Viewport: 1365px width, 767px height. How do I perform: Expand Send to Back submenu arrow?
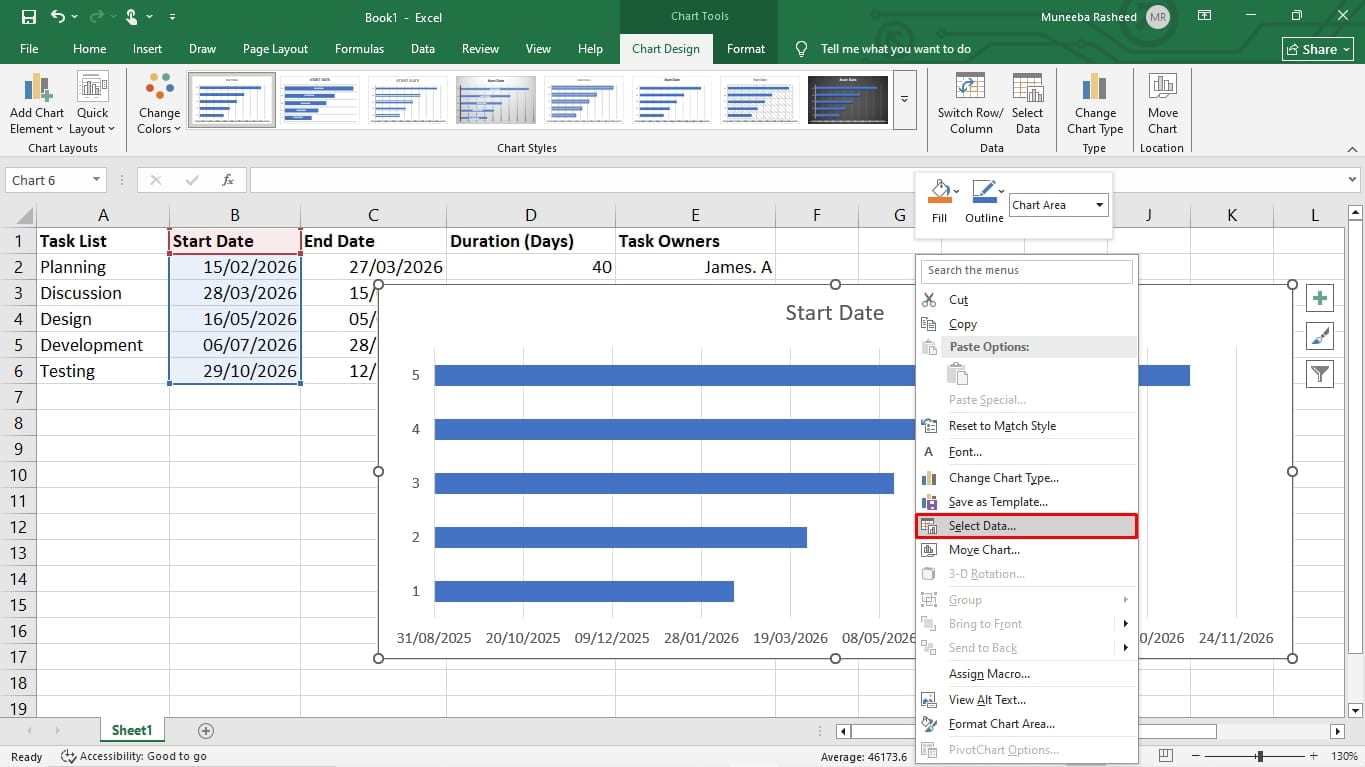point(1125,648)
